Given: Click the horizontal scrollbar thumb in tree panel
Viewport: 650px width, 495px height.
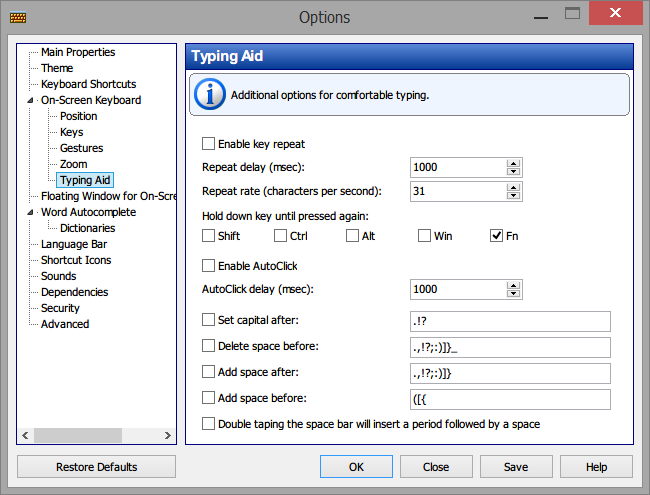Looking at the screenshot, I should (78, 435).
